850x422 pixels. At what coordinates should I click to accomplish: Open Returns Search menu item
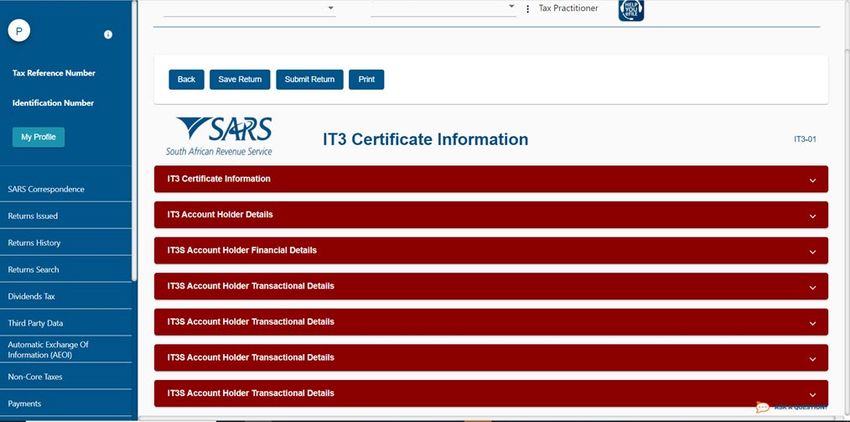(66, 269)
